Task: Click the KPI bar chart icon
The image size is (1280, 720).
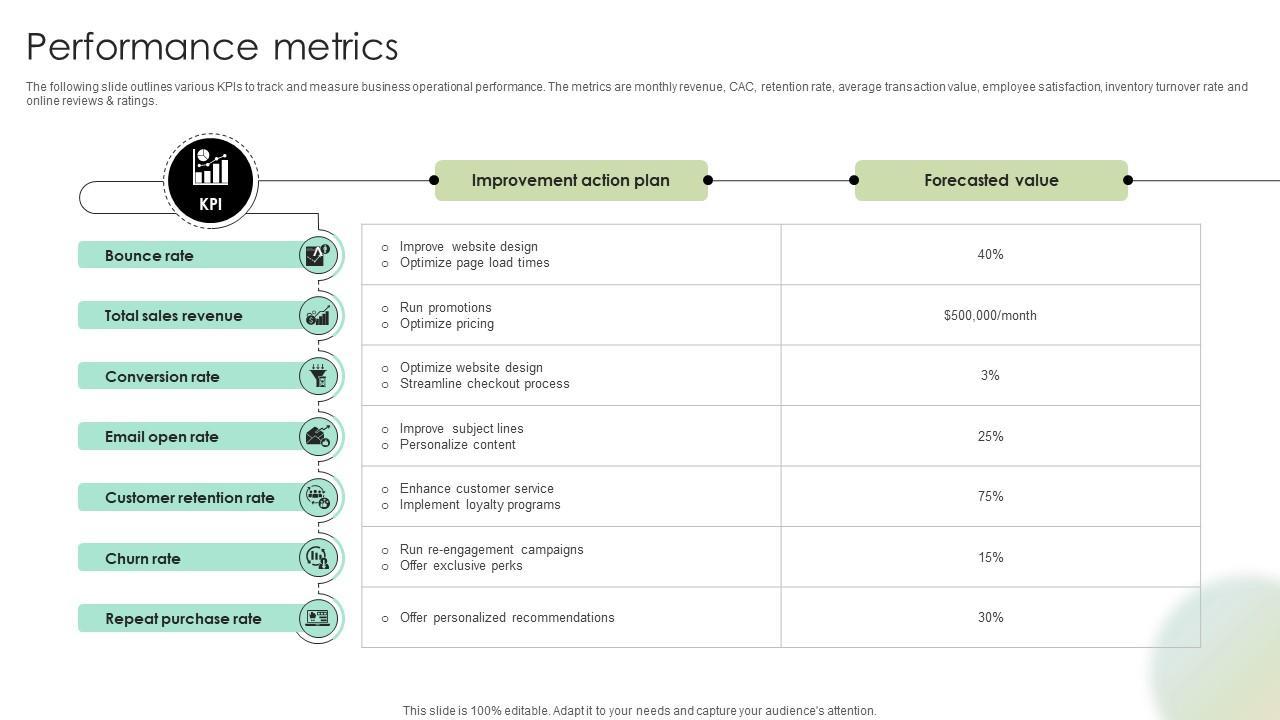Action: point(211,169)
